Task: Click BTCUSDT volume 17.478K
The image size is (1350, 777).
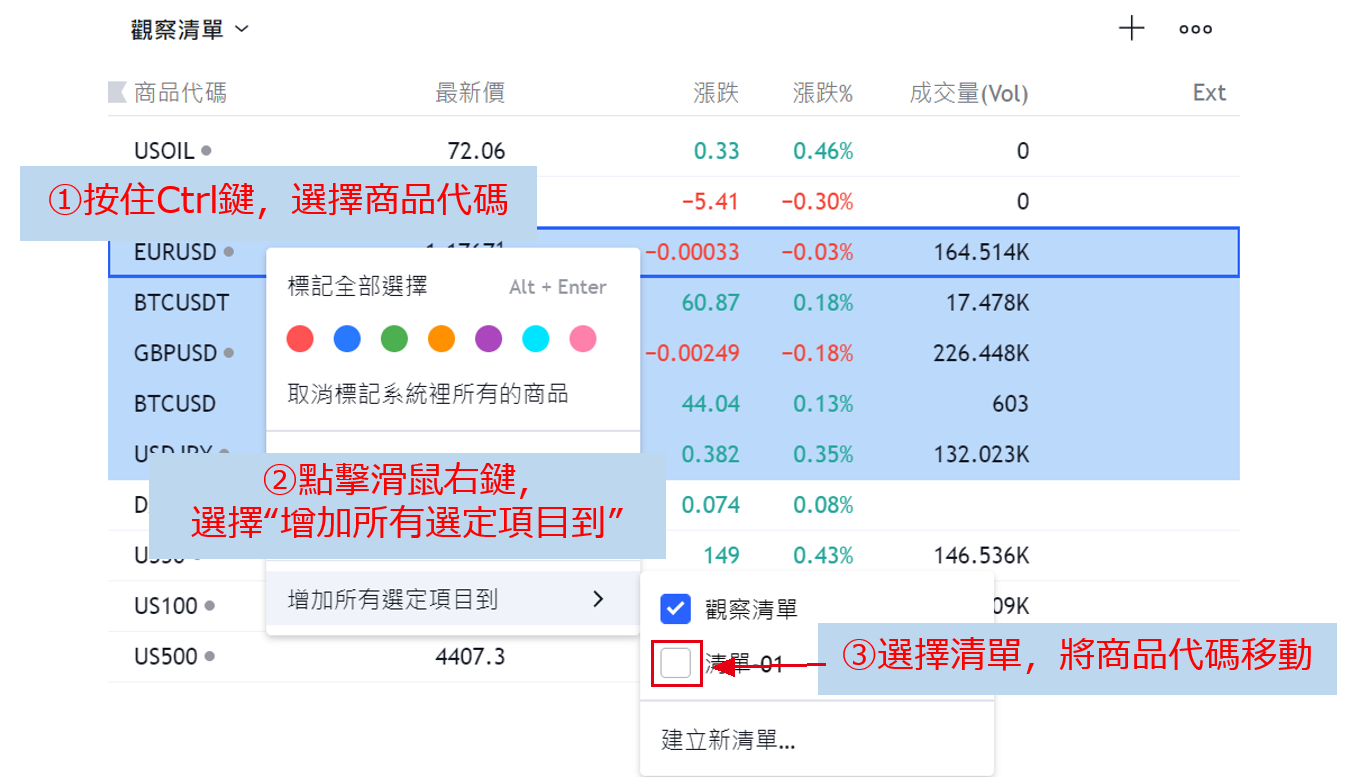Action: coord(987,302)
